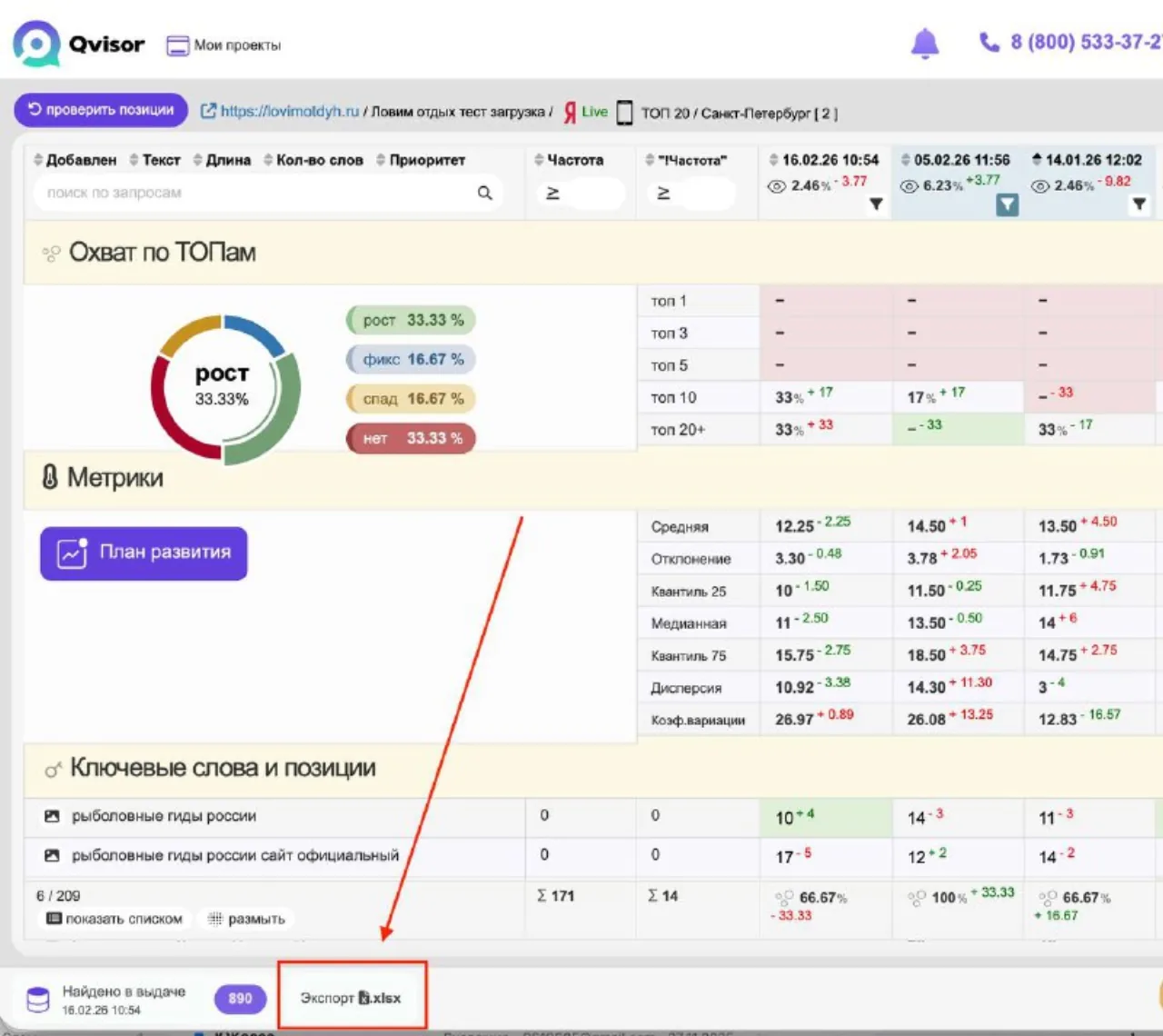This screenshot has height=1036, width=1163.
Task: Click the image icon beside the сайт официальный keyword
Action: point(52,855)
